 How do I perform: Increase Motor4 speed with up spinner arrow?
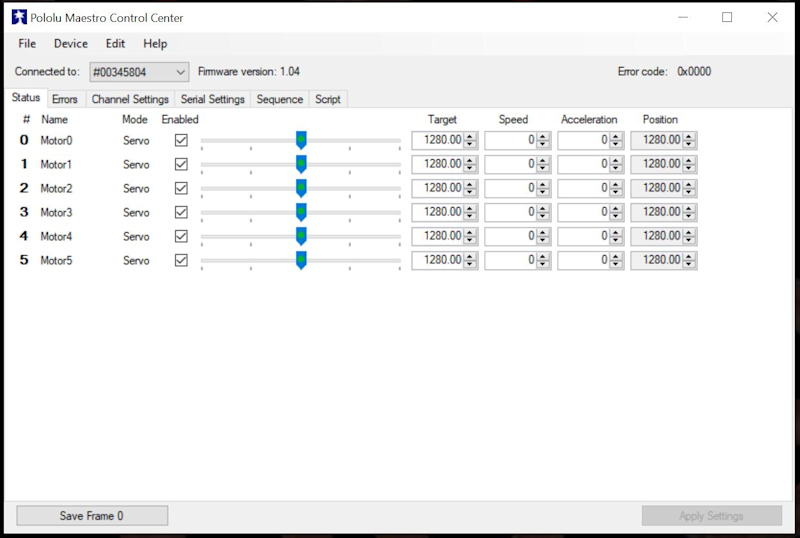point(543,233)
